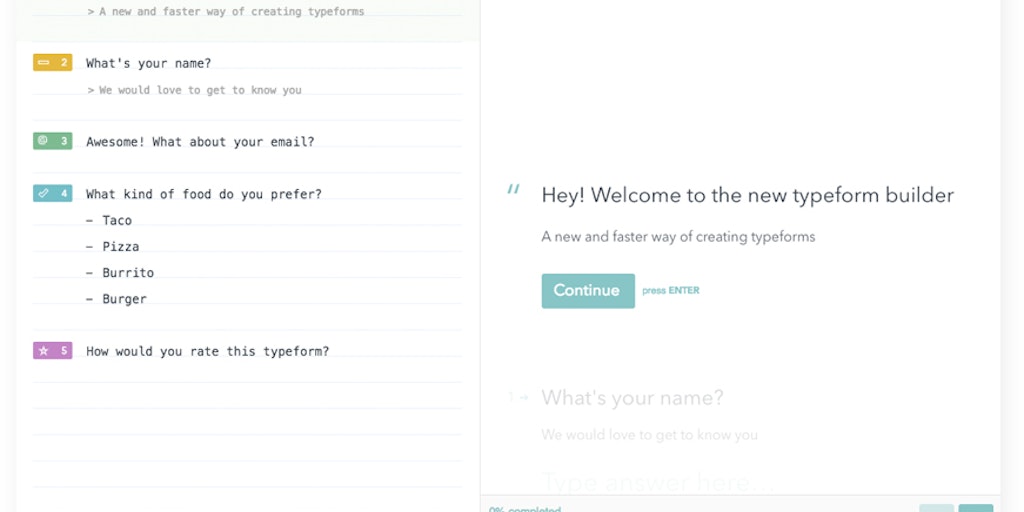The width and height of the screenshot is (1024, 512).
Task: Click the next question navigation button at bottom
Action: click(976, 508)
